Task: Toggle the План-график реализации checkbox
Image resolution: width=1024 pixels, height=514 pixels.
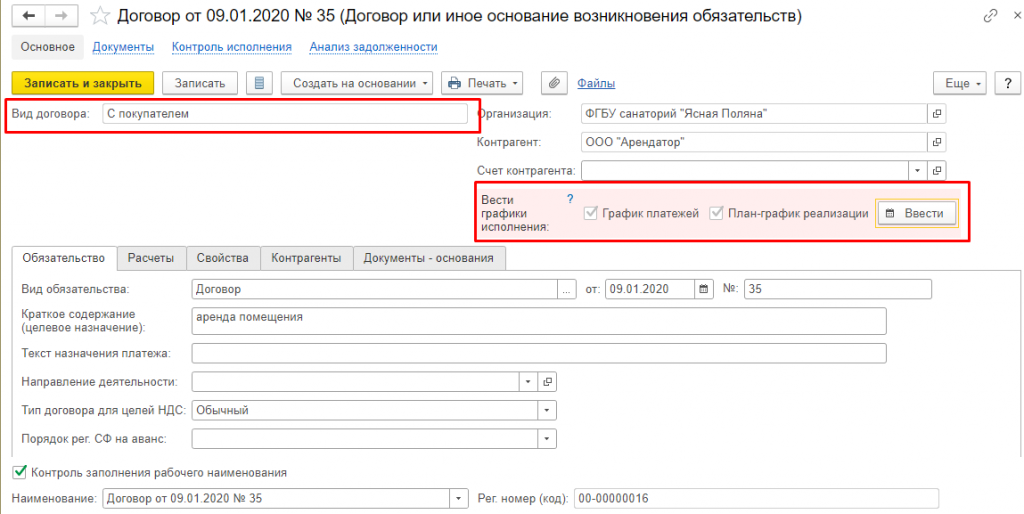Action: (x=716, y=213)
